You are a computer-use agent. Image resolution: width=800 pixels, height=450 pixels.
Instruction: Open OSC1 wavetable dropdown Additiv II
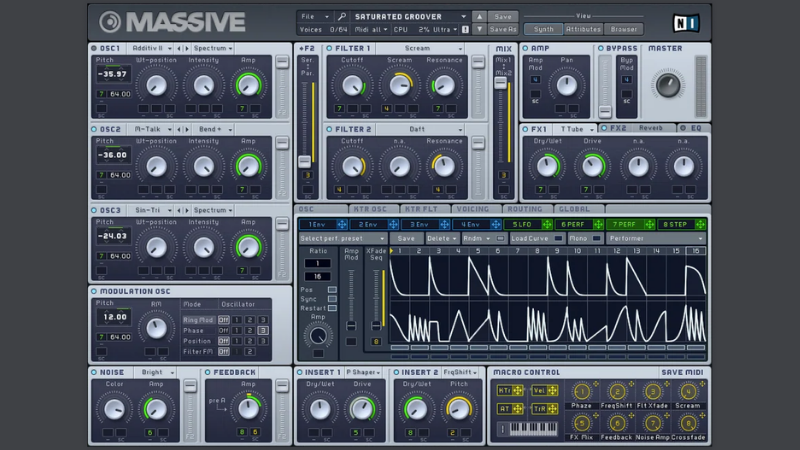(x=151, y=48)
